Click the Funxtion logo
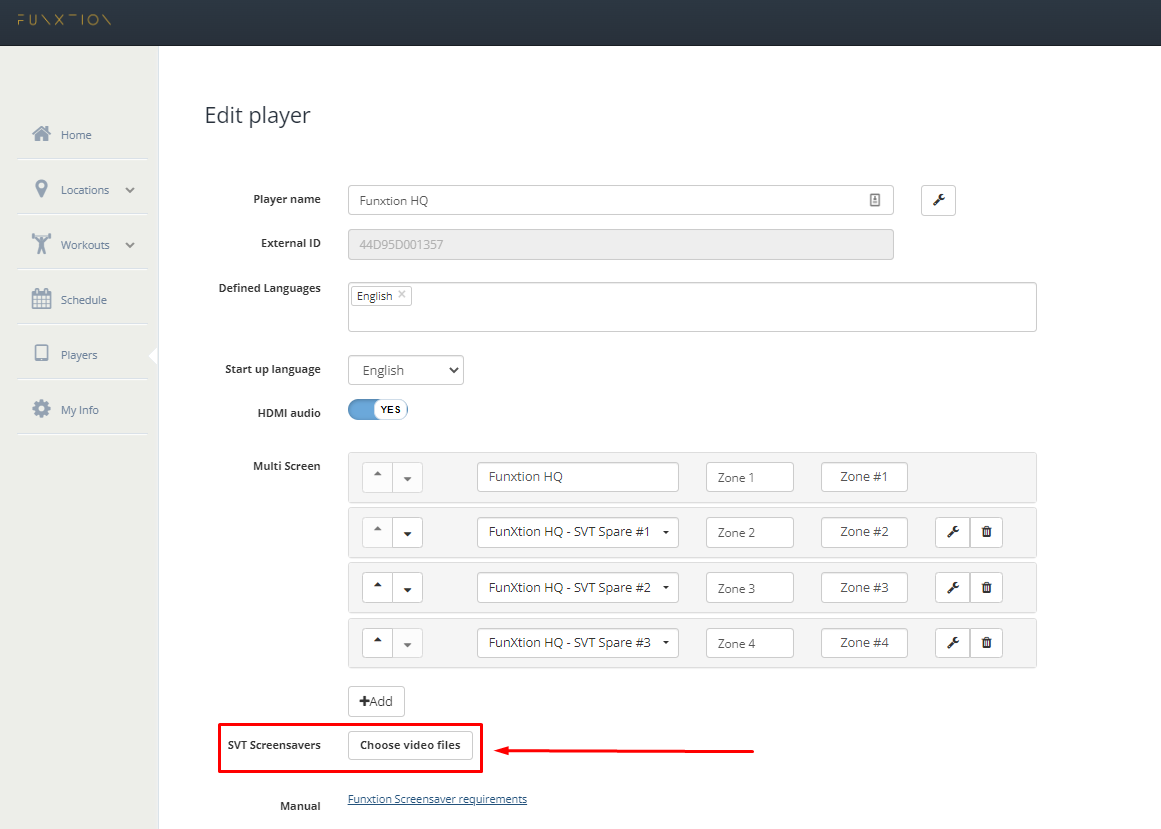Screen dimensions: 1161x829 pyautogui.click(x=64, y=19)
